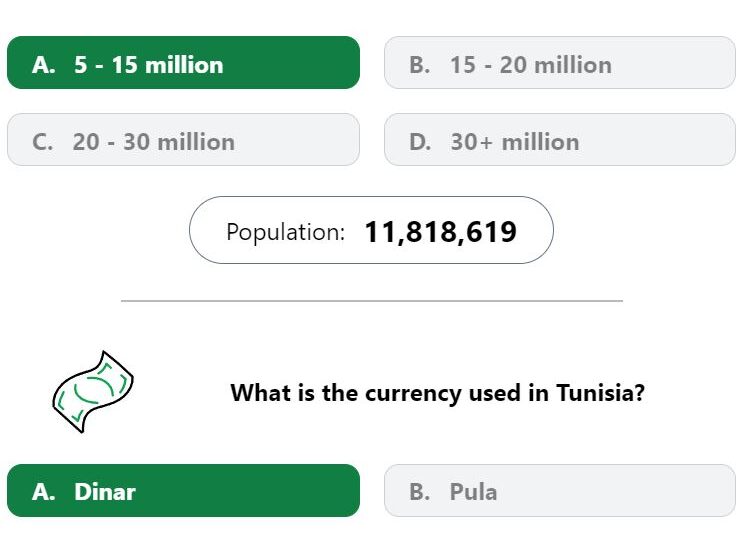Image resolution: width=741 pixels, height=536 pixels.
Task: Click the letter 'A.' beside Dinar
Action: (x=43, y=492)
